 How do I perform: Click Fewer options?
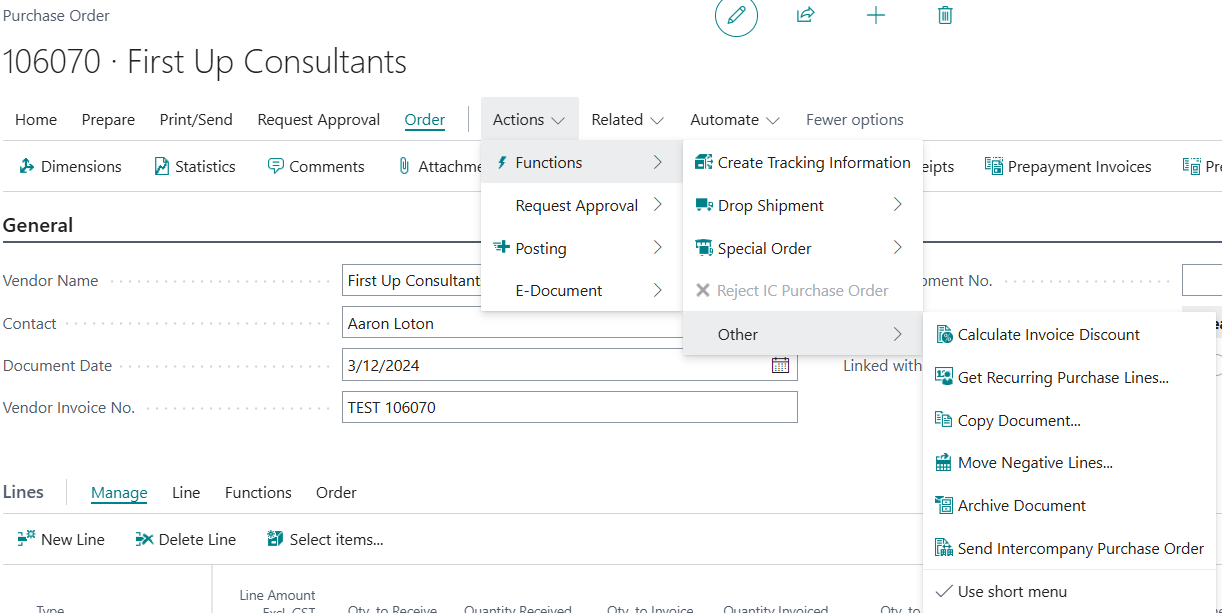tap(855, 120)
